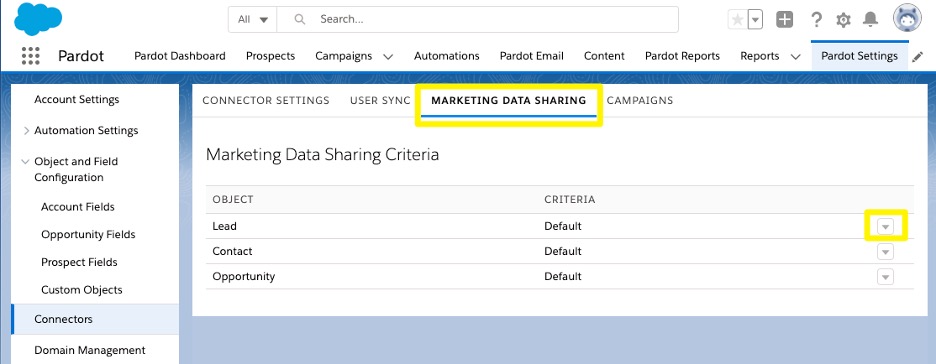Collapse Object and Field Configuration chevron
The image size is (936, 364).
pos(25,162)
